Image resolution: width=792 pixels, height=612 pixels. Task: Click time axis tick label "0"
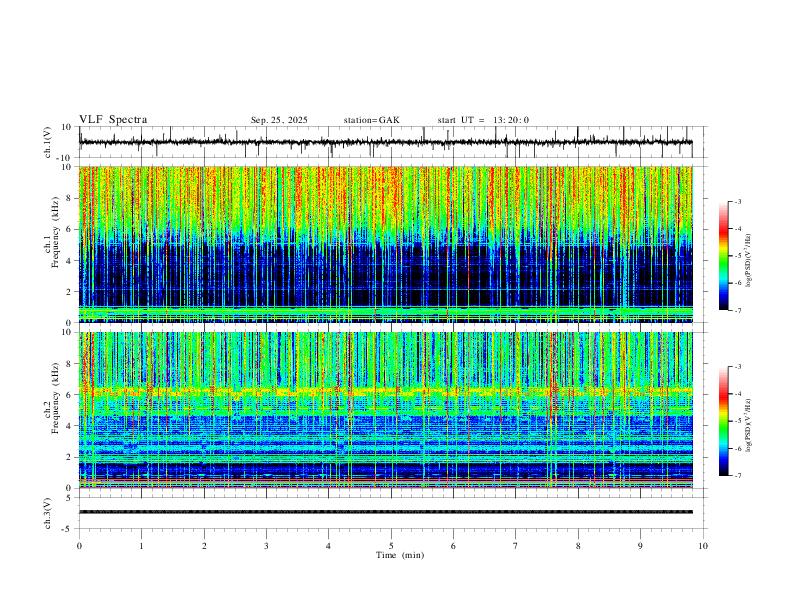[79, 546]
